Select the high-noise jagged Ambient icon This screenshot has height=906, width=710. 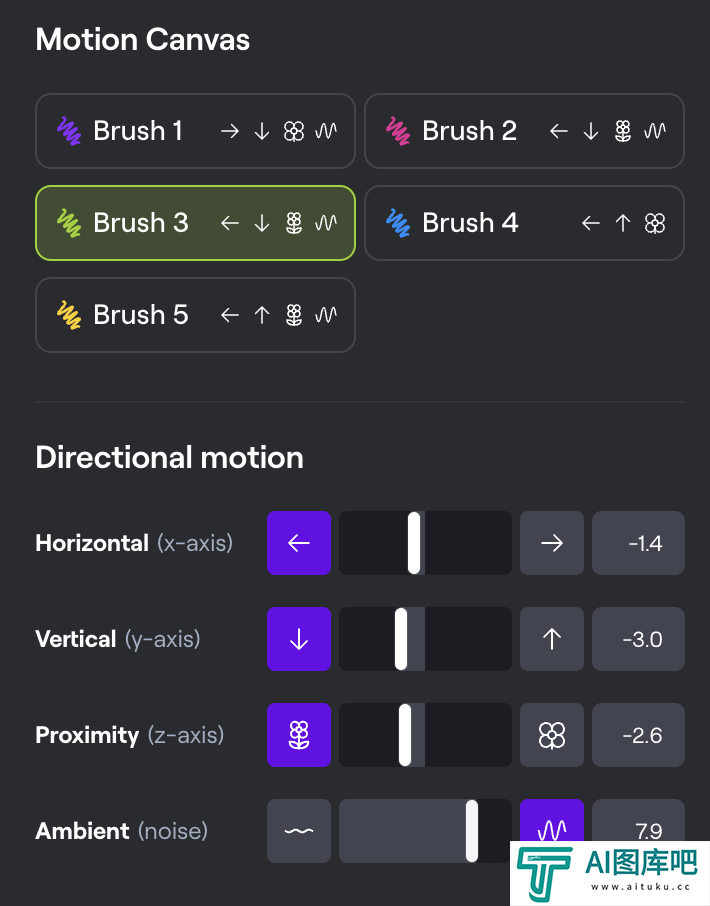click(x=552, y=820)
